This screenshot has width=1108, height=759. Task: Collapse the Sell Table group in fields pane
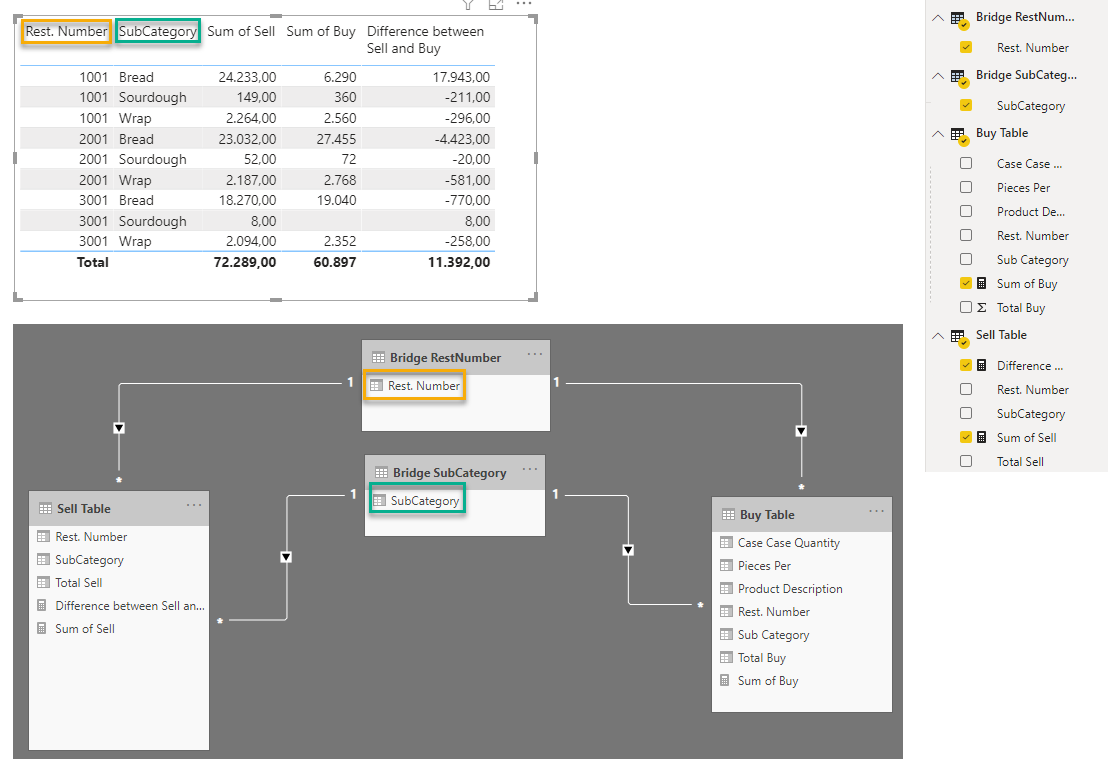(x=938, y=336)
